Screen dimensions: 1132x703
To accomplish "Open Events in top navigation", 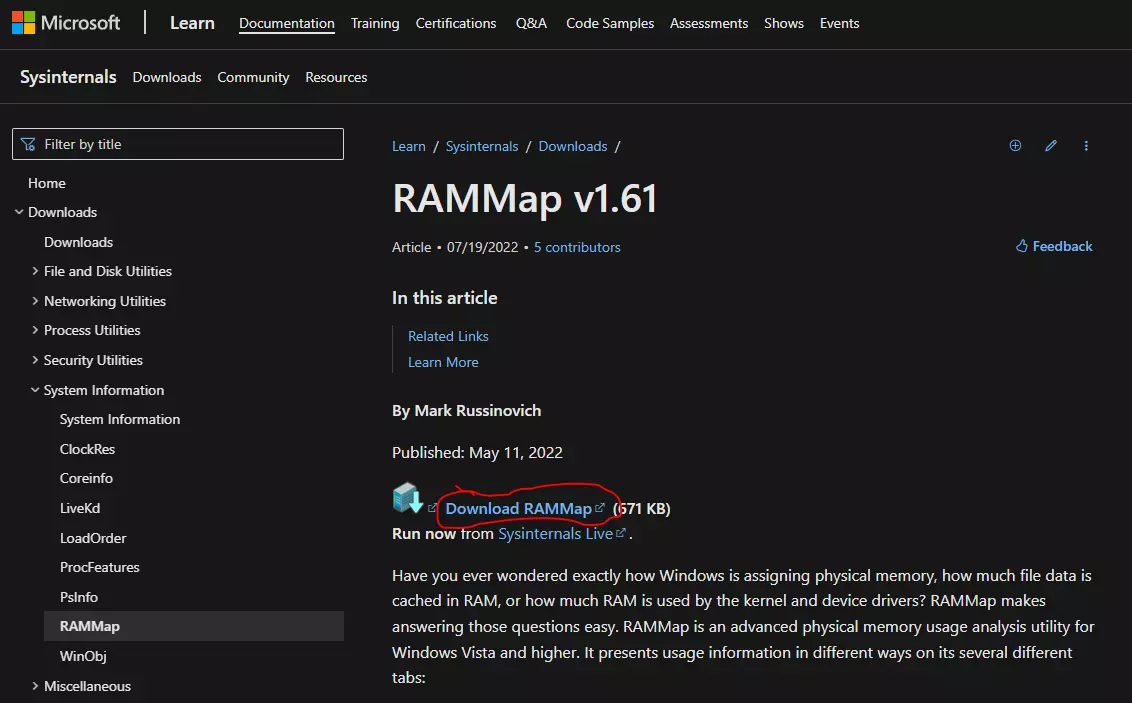I will [x=840, y=23].
